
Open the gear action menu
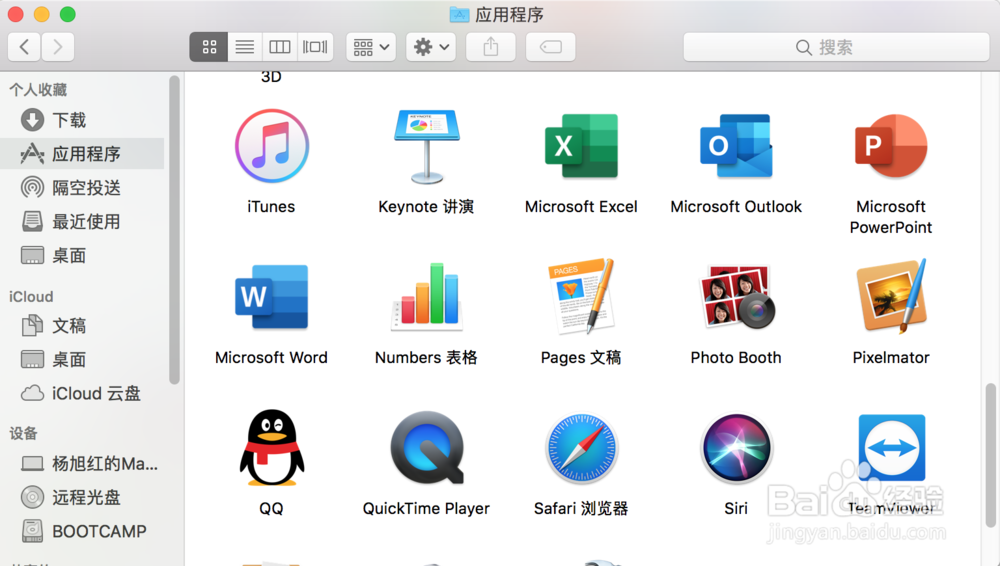pyautogui.click(x=431, y=47)
